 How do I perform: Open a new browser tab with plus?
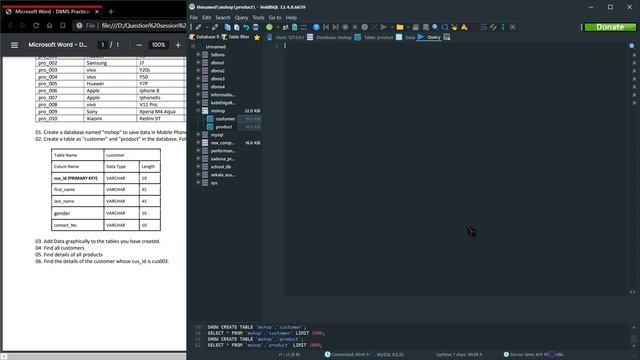coord(111,11)
